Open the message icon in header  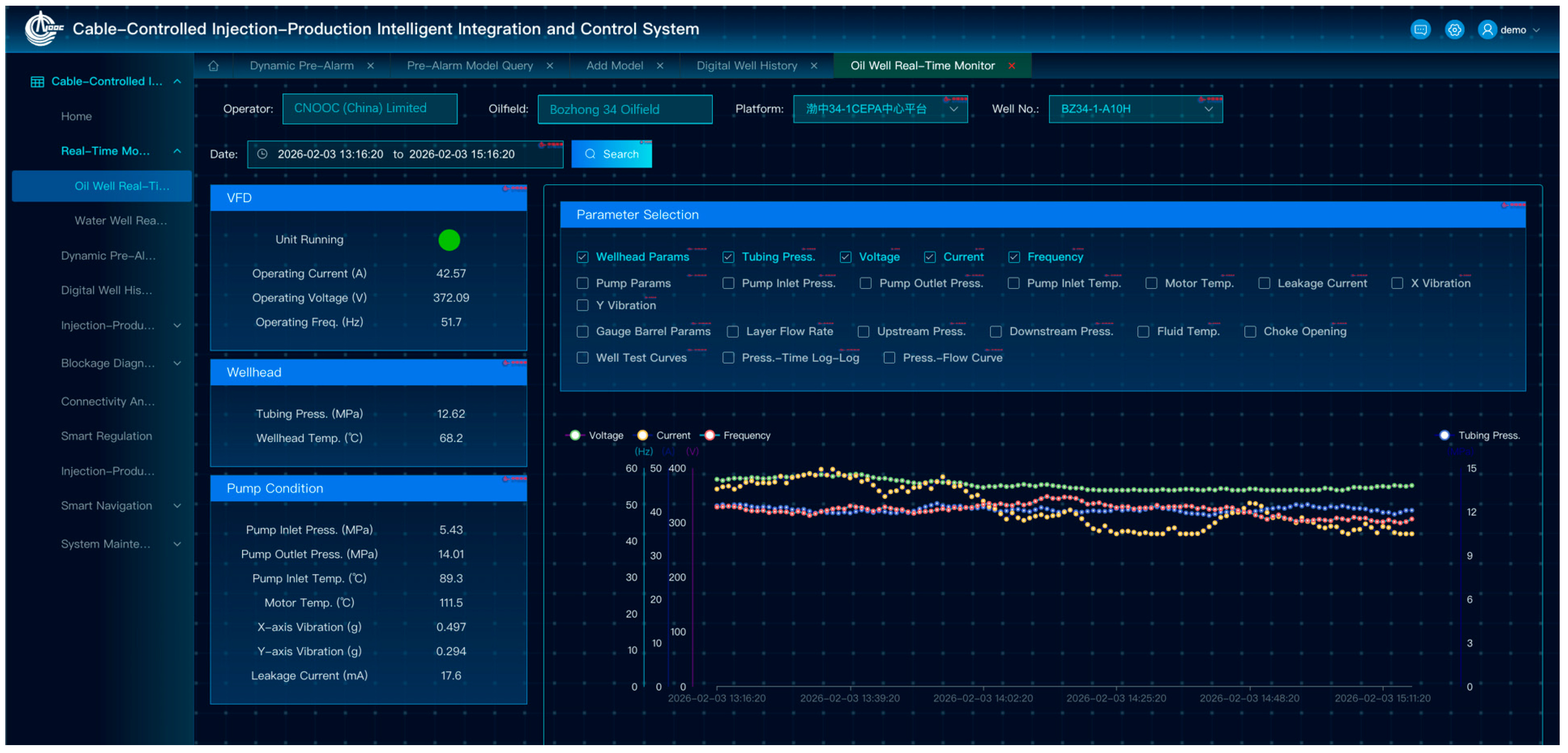[1420, 29]
